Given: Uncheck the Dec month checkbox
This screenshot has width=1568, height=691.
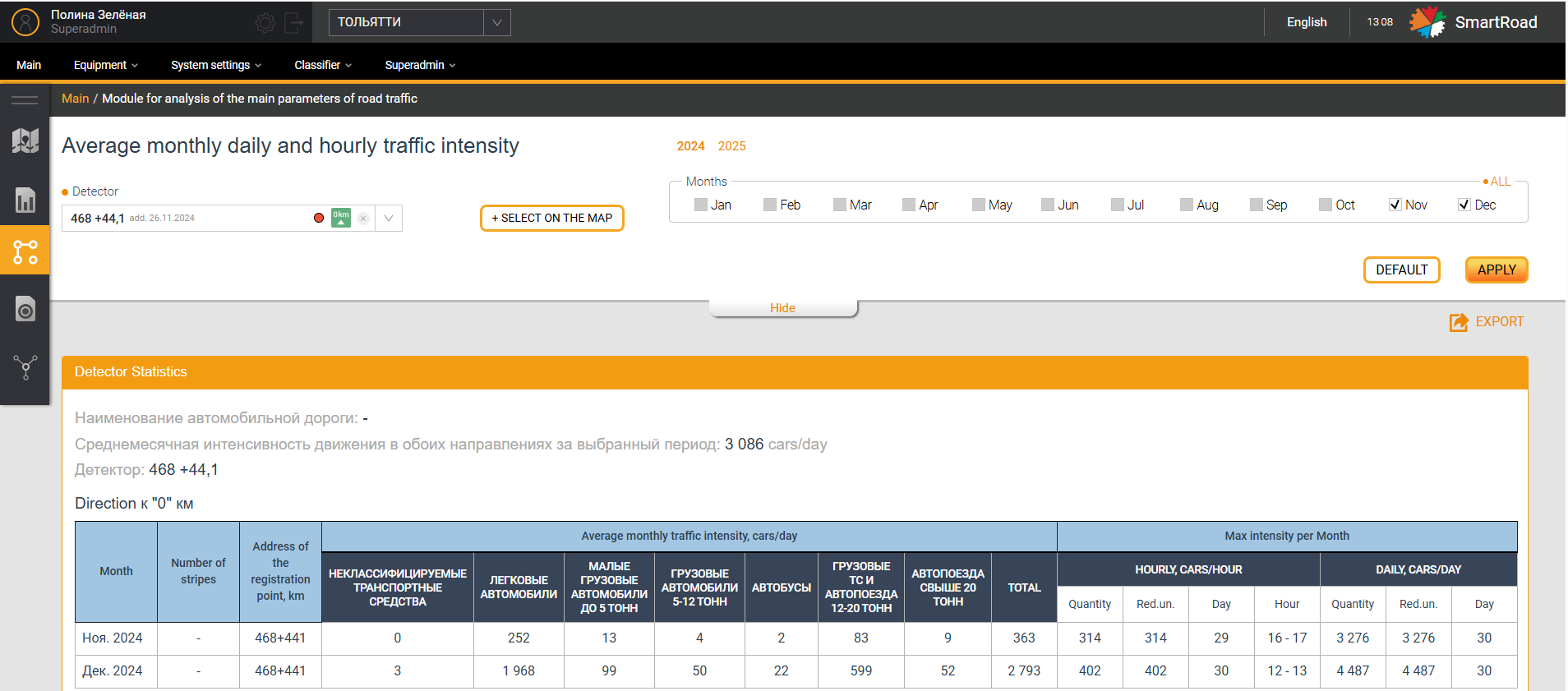Looking at the screenshot, I should pyautogui.click(x=1464, y=205).
